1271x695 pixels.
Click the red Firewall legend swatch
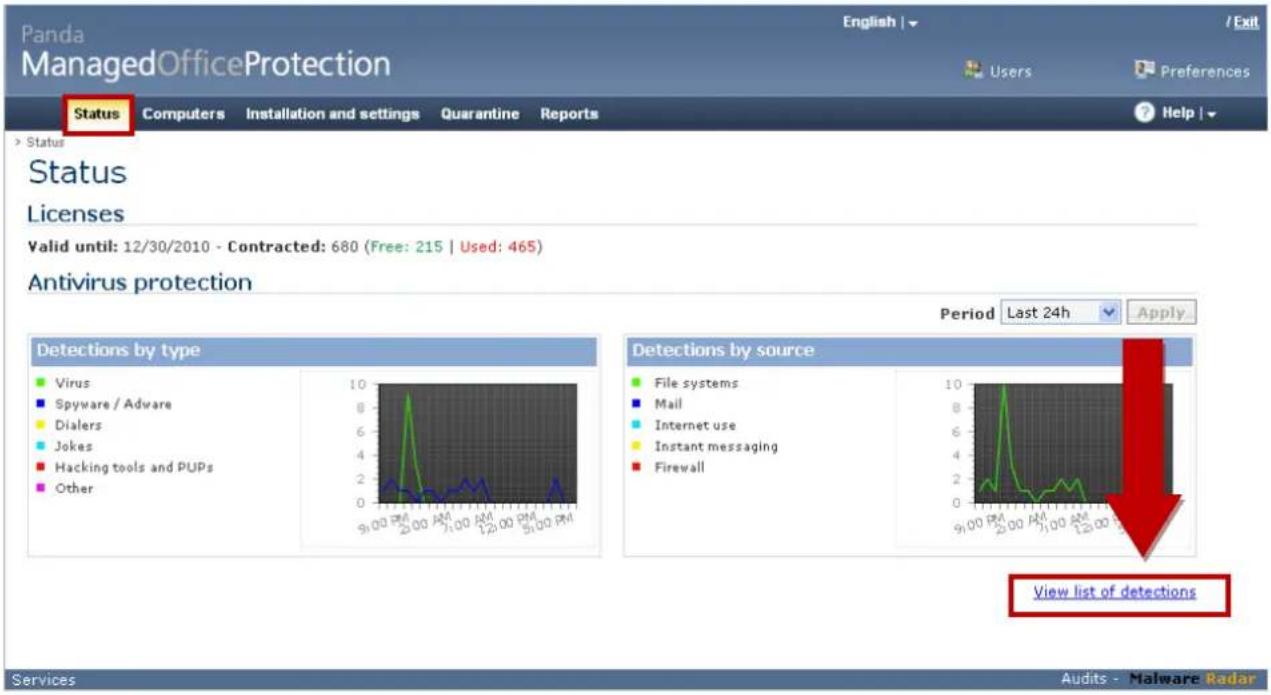[637, 467]
